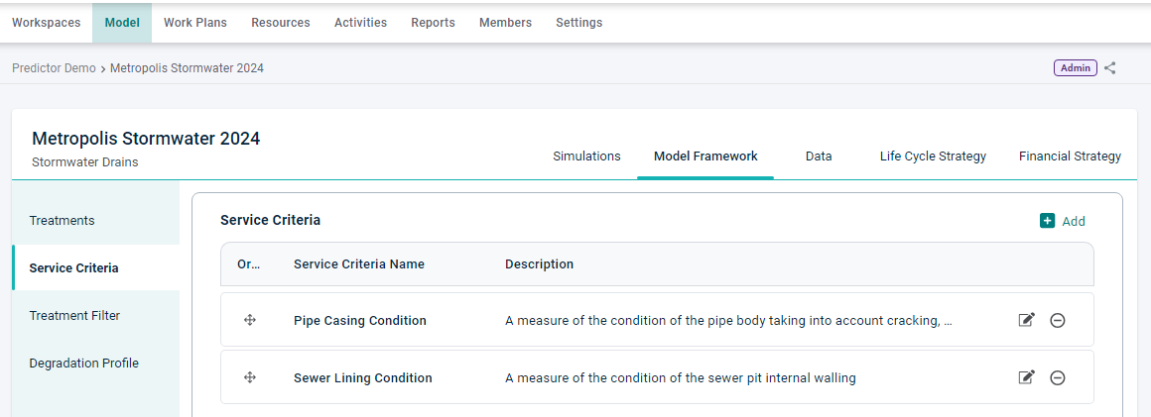Edit the Sewer Lining Condition criteria
This screenshot has height=417, width=1151.
pos(1026,377)
